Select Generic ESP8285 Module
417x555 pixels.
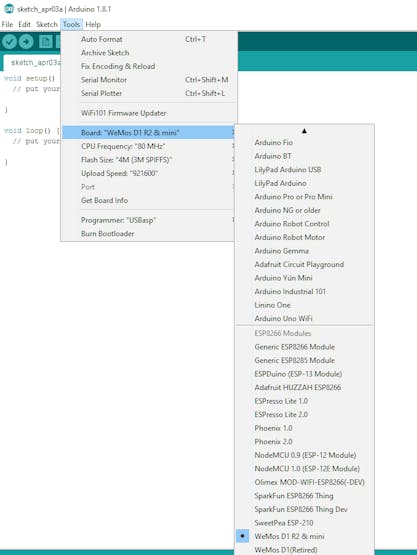click(x=304, y=360)
